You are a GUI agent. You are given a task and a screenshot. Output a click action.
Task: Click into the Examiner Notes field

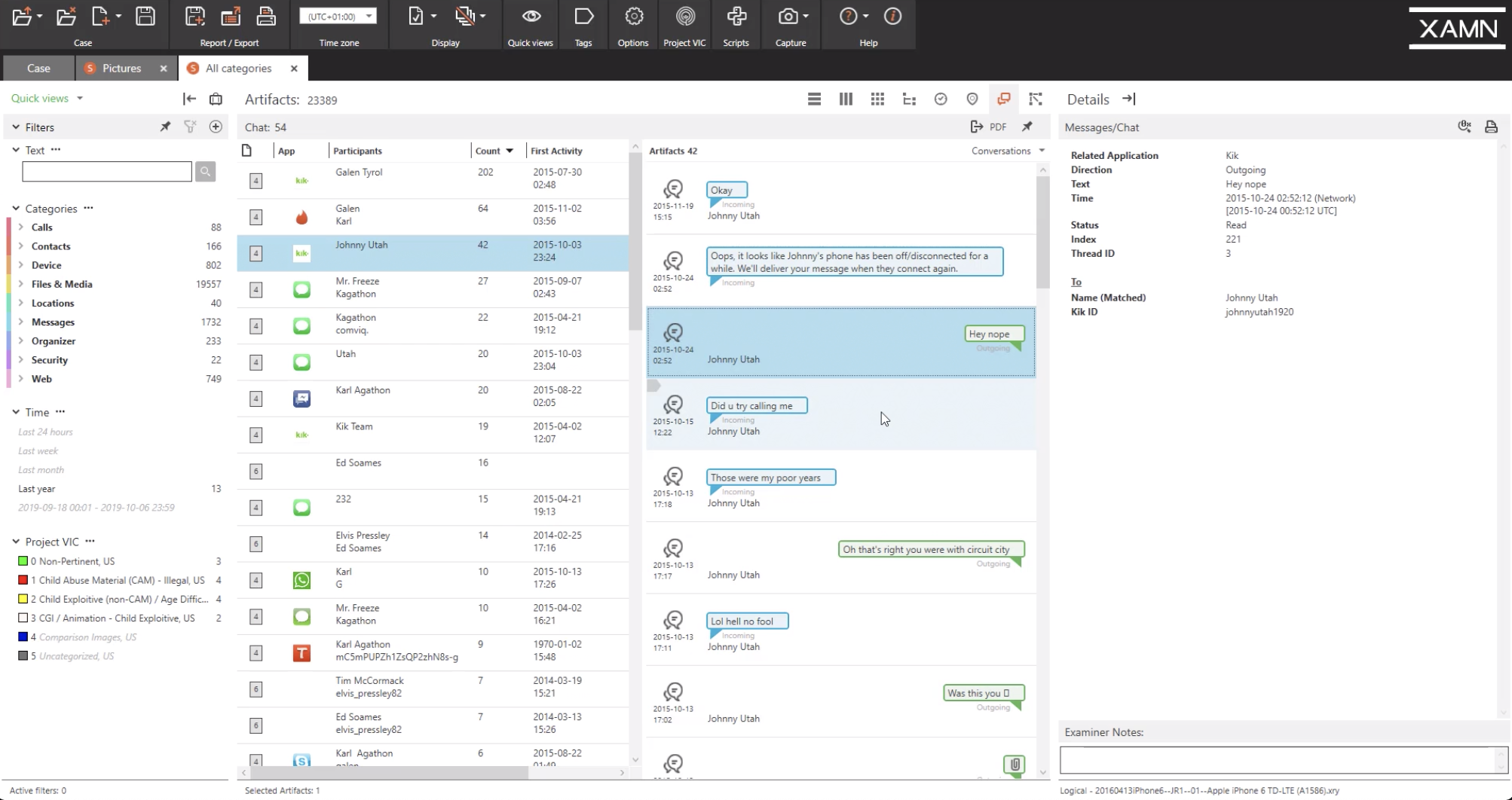(x=1278, y=760)
